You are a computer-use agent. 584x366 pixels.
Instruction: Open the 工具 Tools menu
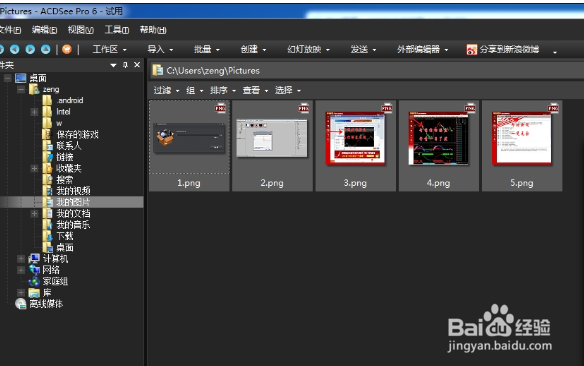(117, 30)
